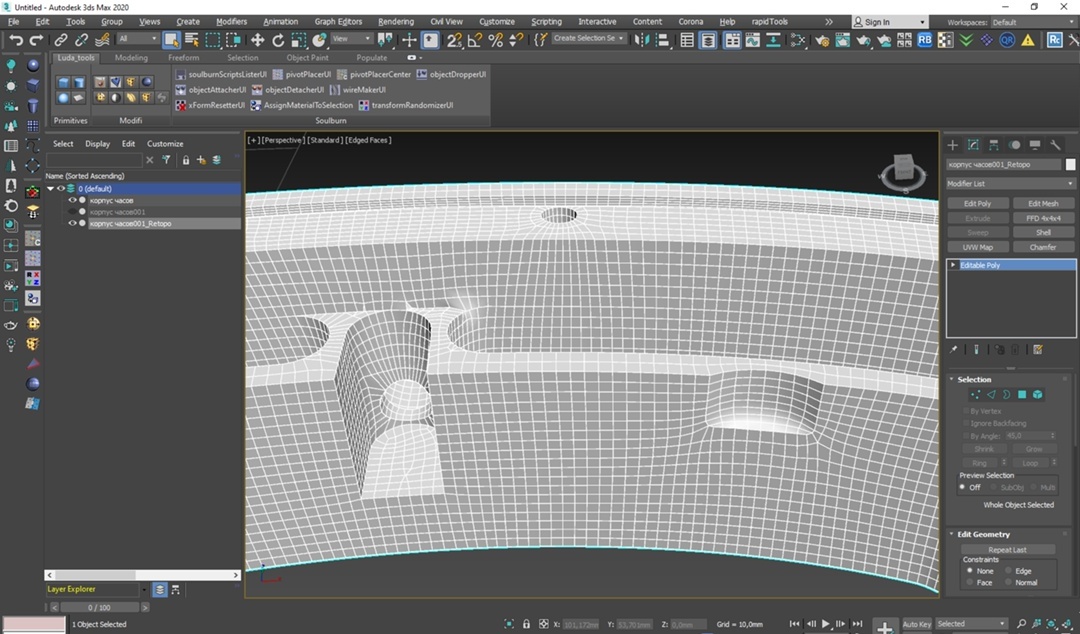Open the Workspaces Default dropdown
The height and width of the screenshot is (634, 1080).
(1033, 22)
